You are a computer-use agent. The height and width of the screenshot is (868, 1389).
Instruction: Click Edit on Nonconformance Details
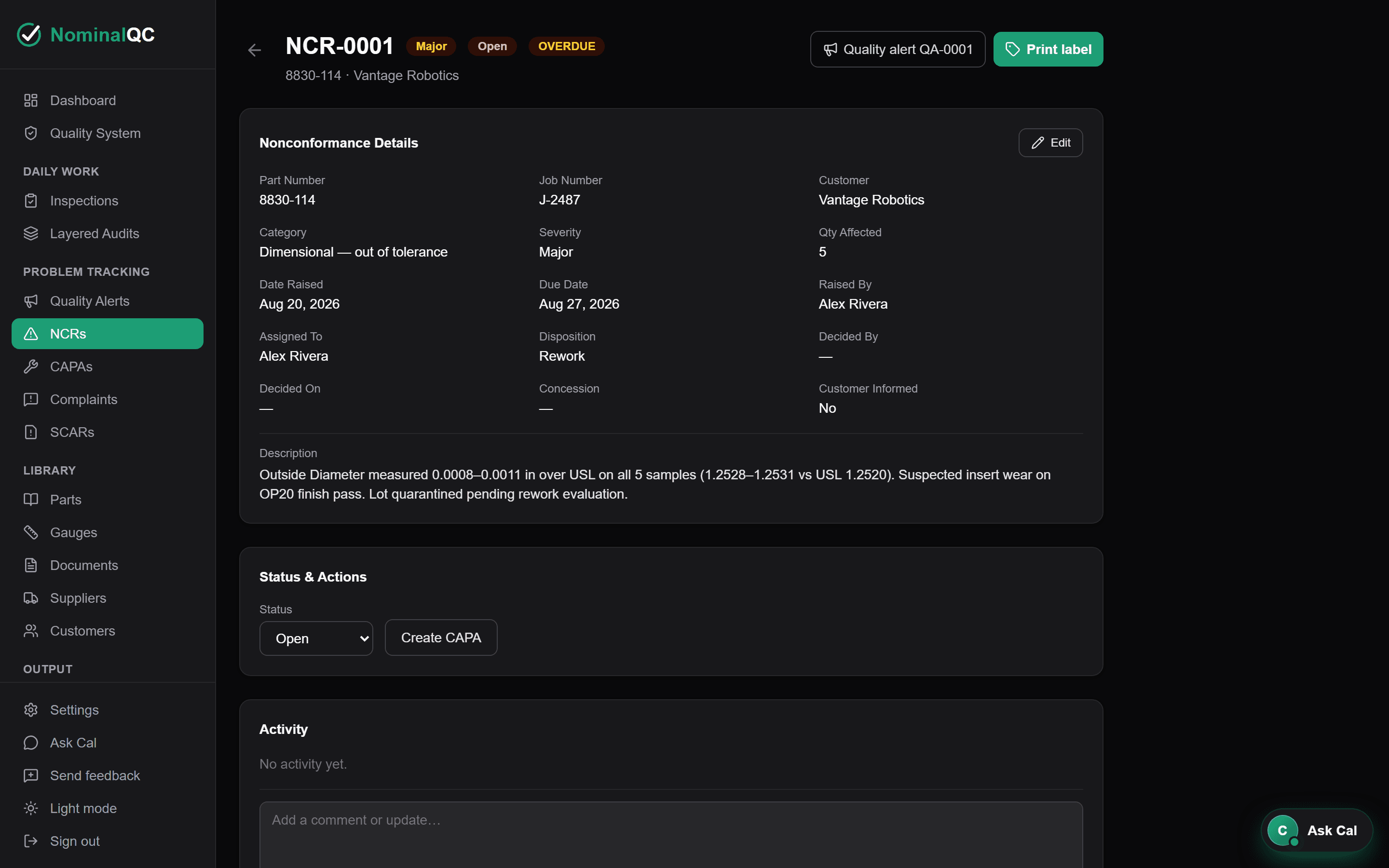coord(1050,142)
